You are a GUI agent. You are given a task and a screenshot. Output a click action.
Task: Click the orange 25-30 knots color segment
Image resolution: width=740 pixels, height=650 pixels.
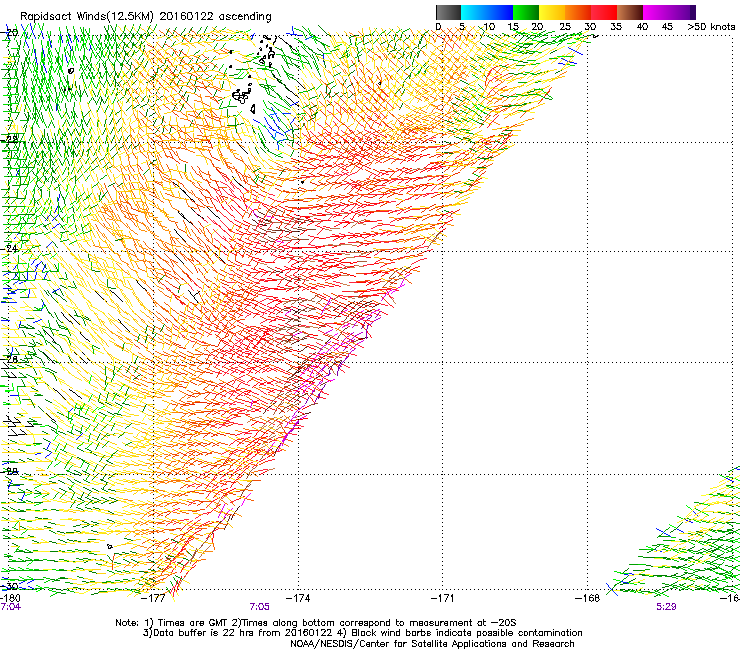[x=578, y=12]
